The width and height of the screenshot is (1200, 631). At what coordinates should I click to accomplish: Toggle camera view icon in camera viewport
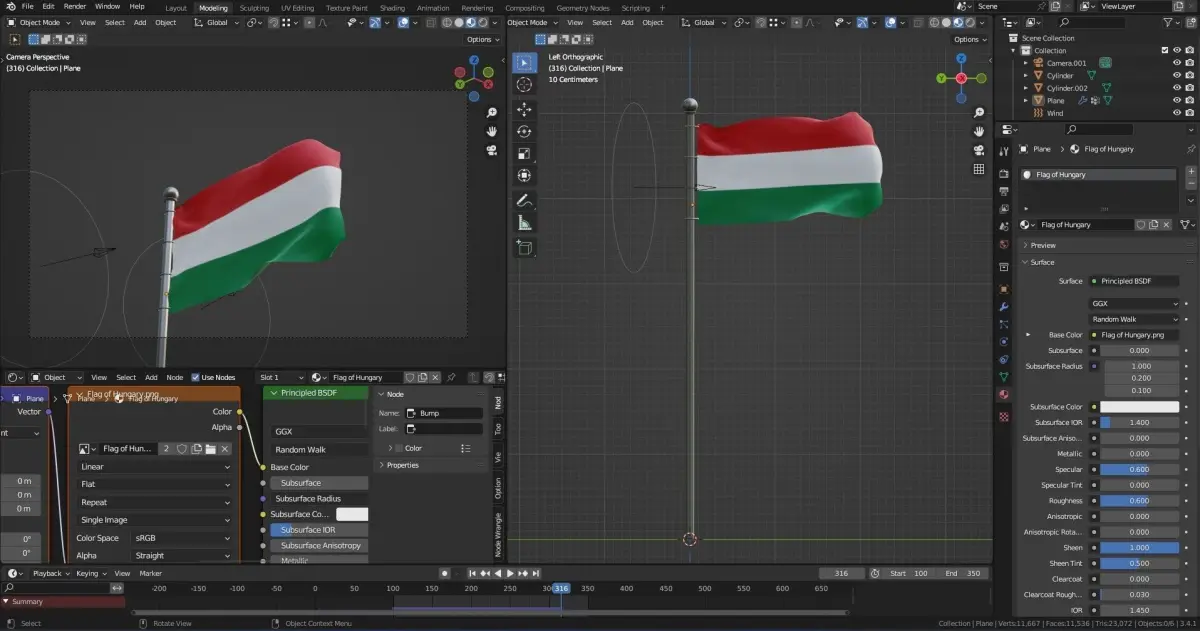492,150
